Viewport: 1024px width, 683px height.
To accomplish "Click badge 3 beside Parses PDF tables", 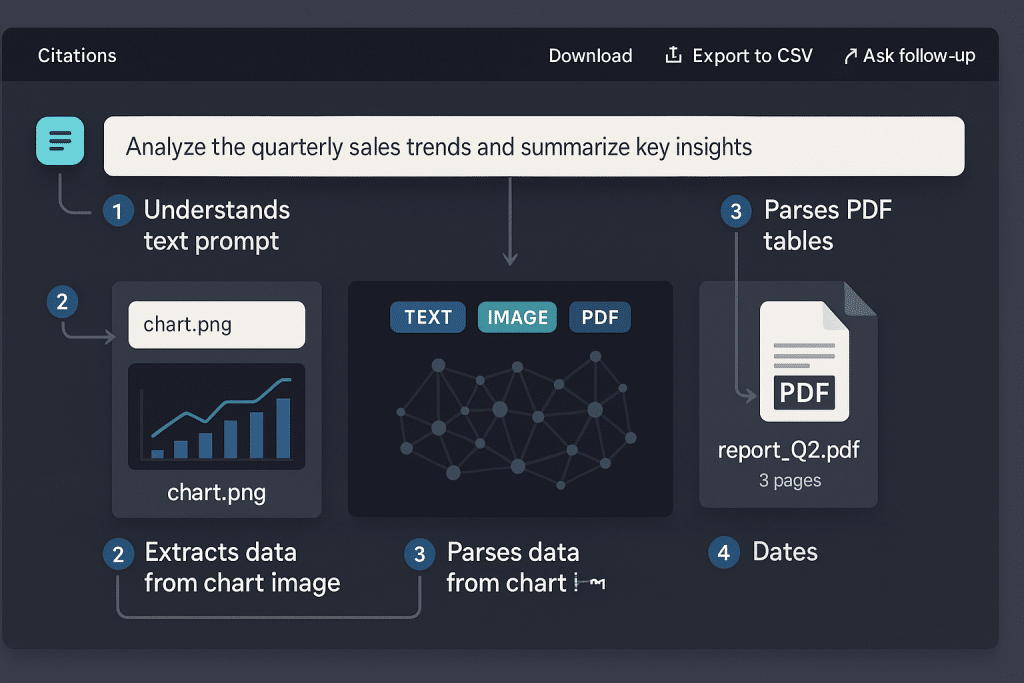I will click(x=737, y=211).
